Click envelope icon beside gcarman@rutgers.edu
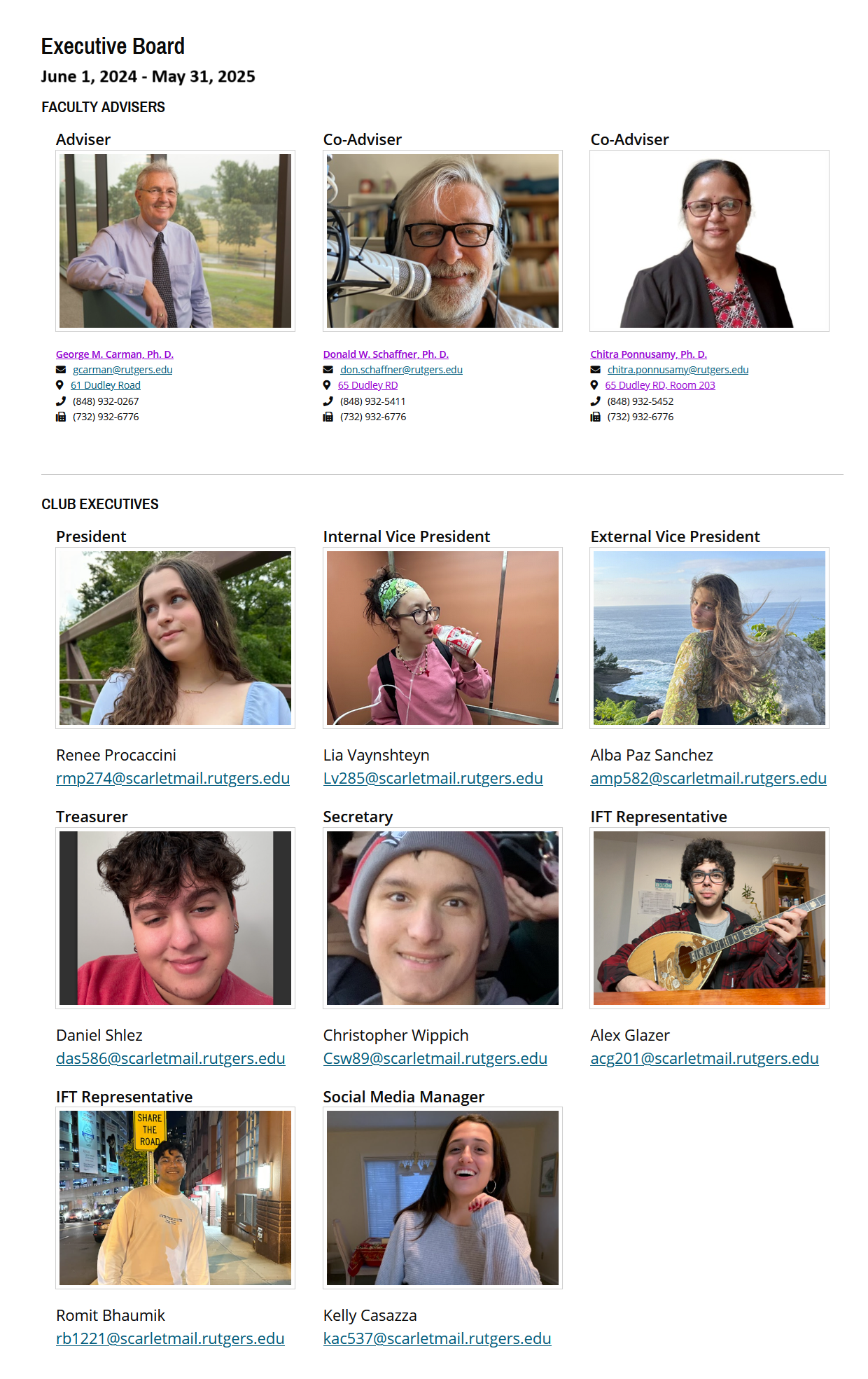The image size is (868, 1379). pos(60,370)
